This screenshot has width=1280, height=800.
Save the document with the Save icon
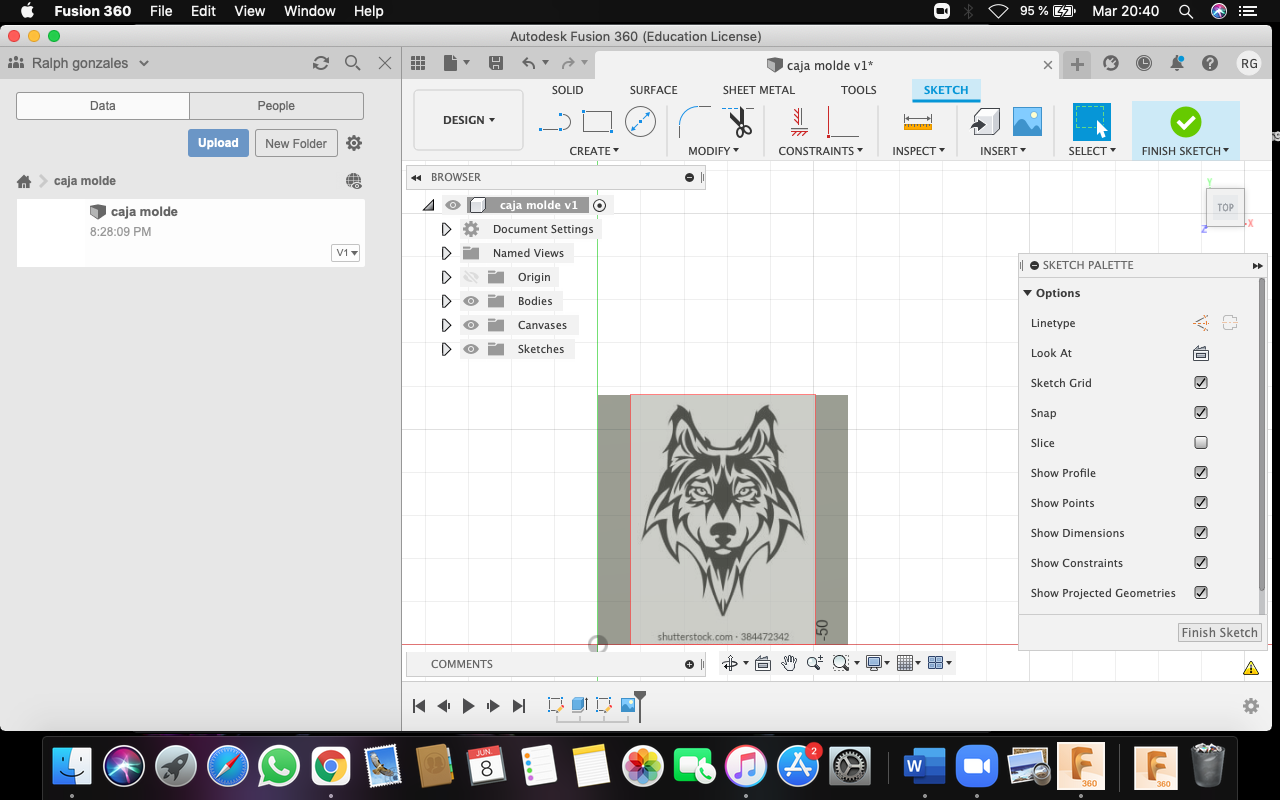click(x=496, y=63)
